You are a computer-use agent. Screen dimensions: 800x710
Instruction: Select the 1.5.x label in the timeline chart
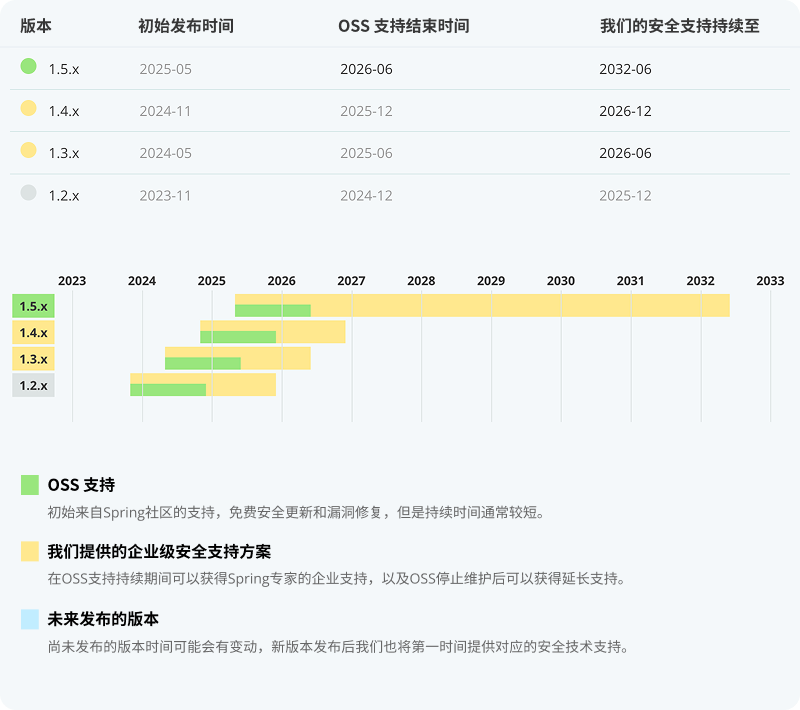33,306
